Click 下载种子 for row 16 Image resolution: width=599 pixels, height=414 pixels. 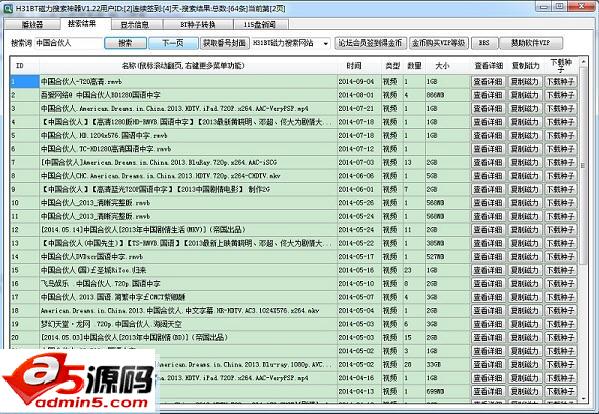560,283
